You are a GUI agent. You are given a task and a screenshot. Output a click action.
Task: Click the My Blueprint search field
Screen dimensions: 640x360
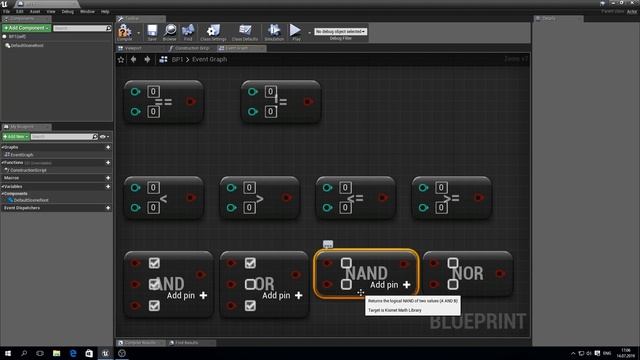(x=64, y=136)
